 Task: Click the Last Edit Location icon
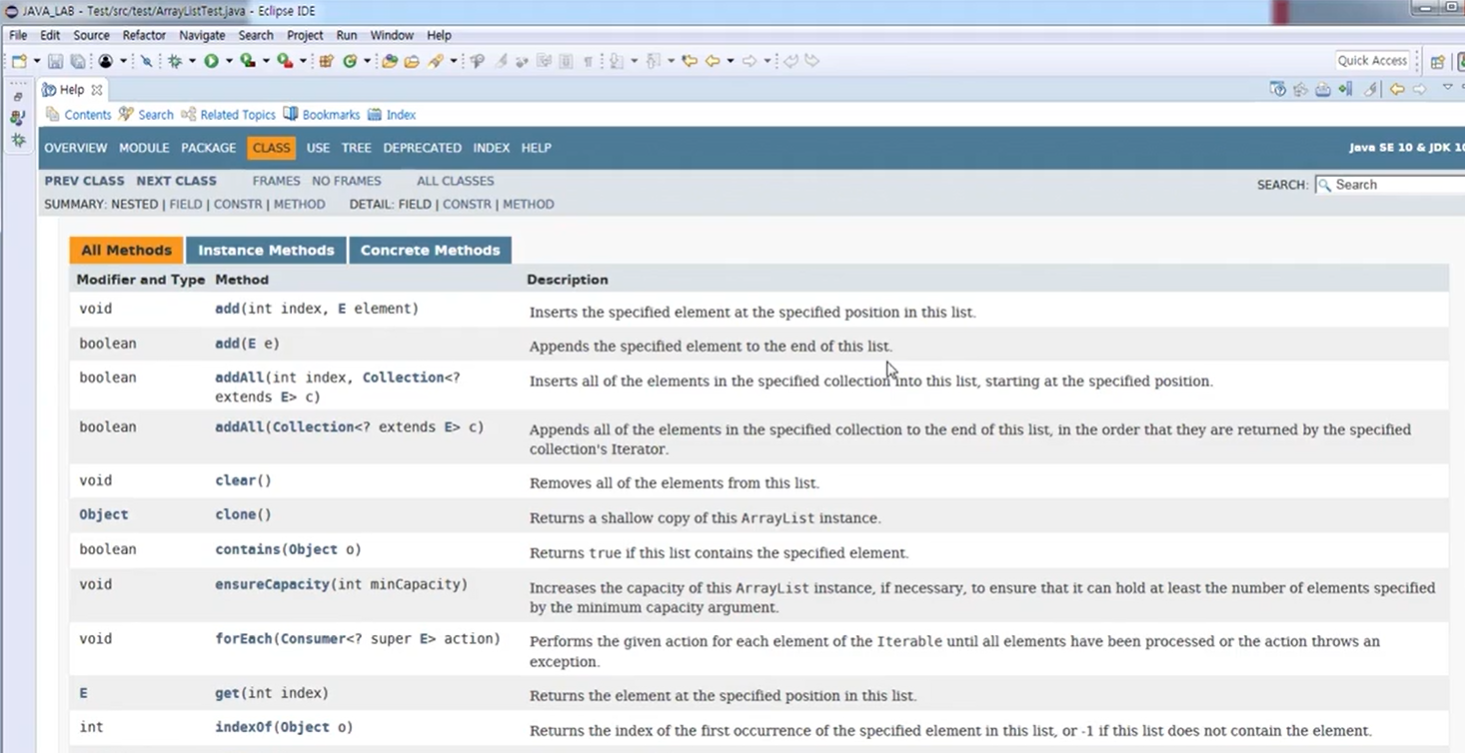coord(690,61)
